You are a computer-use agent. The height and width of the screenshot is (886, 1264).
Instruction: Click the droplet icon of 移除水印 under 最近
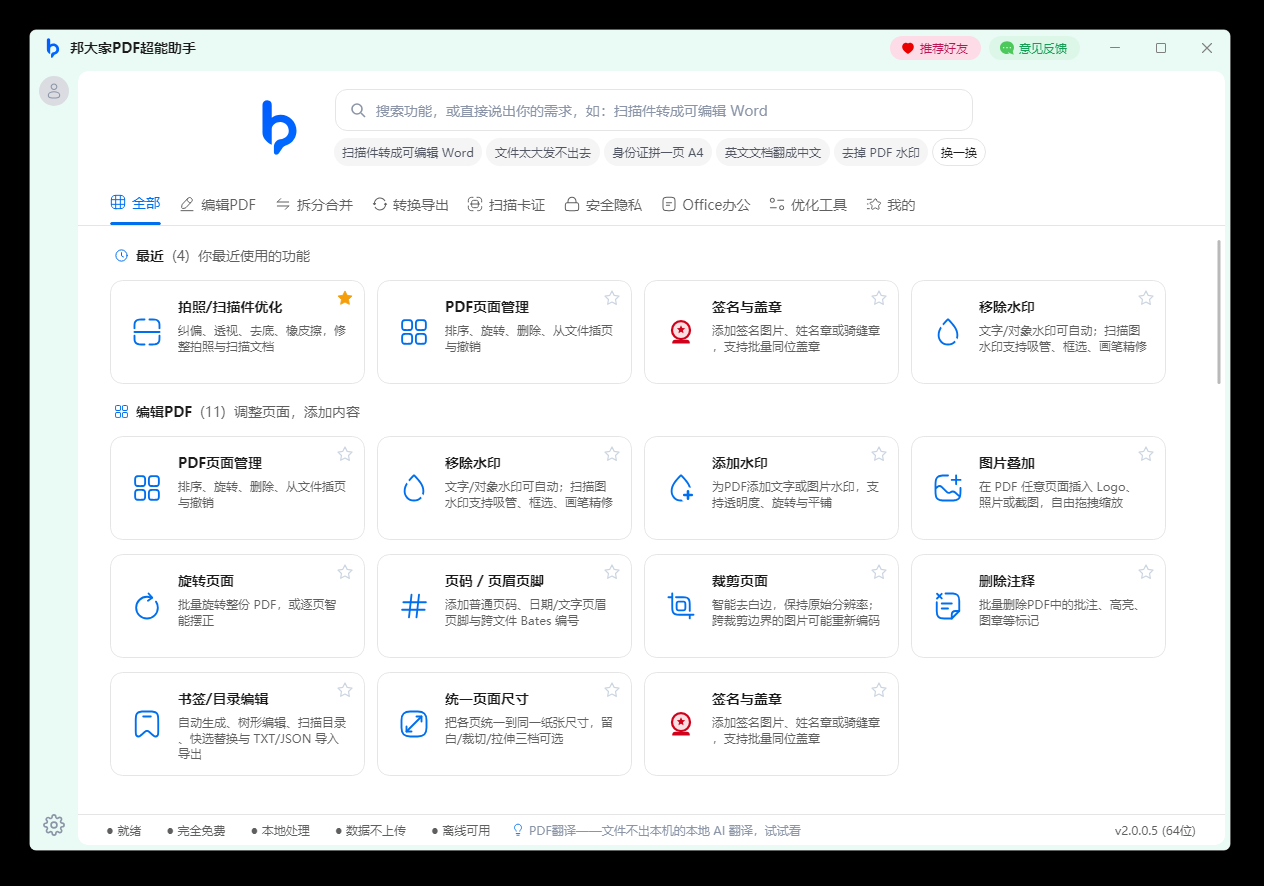(x=948, y=332)
